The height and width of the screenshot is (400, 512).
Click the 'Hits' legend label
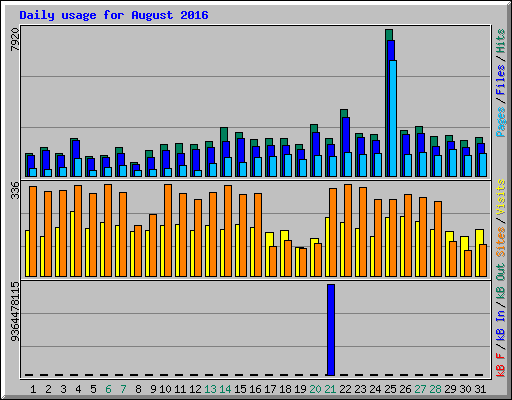pyautogui.click(x=501, y=41)
